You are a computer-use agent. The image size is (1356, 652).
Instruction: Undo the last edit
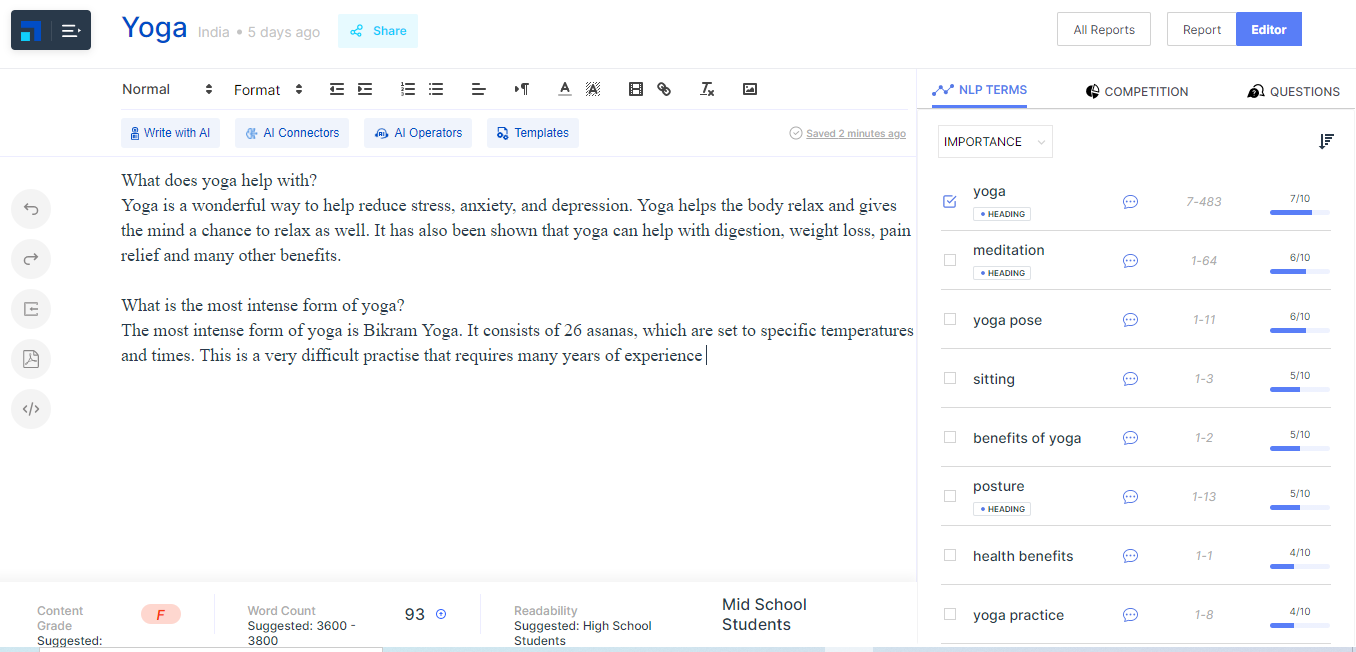[31, 209]
